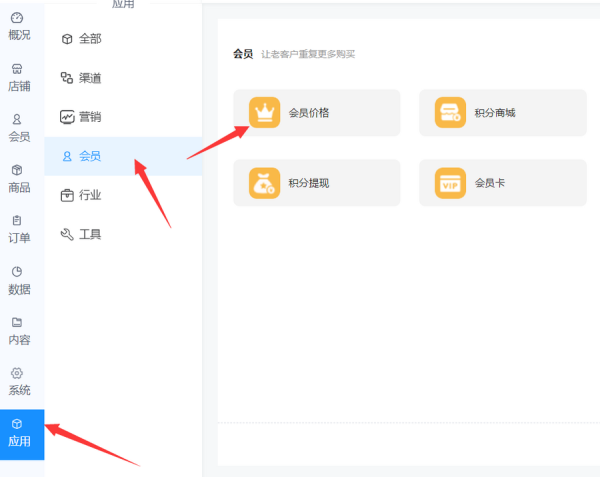Open 商品 products section in sidebar
600x477 pixels.
coord(19,179)
